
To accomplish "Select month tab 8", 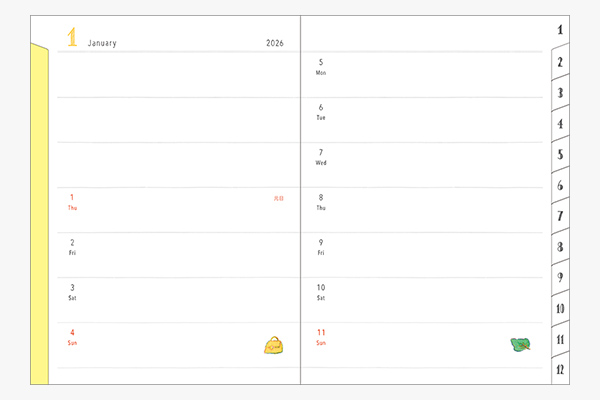I will pyautogui.click(x=560, y=247).
